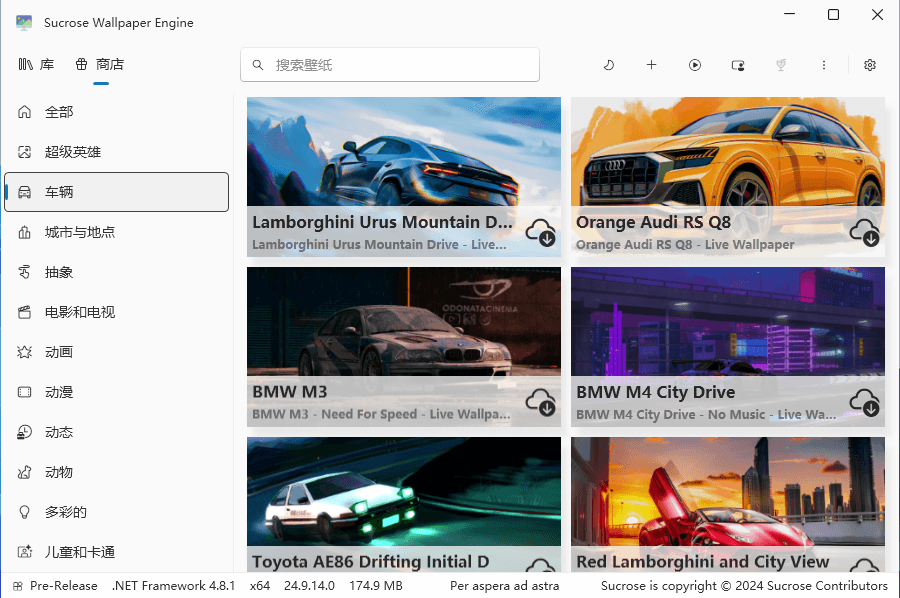Click the plus icon to add wallpaper
This screenshot has width=900, height=598.
point(651,65)
